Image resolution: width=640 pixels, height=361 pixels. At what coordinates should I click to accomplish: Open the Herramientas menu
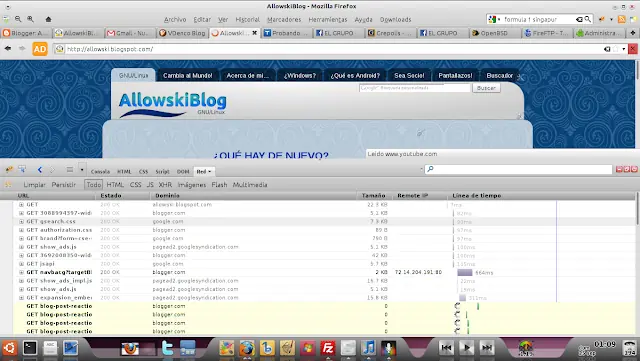(x=328, y=19)
